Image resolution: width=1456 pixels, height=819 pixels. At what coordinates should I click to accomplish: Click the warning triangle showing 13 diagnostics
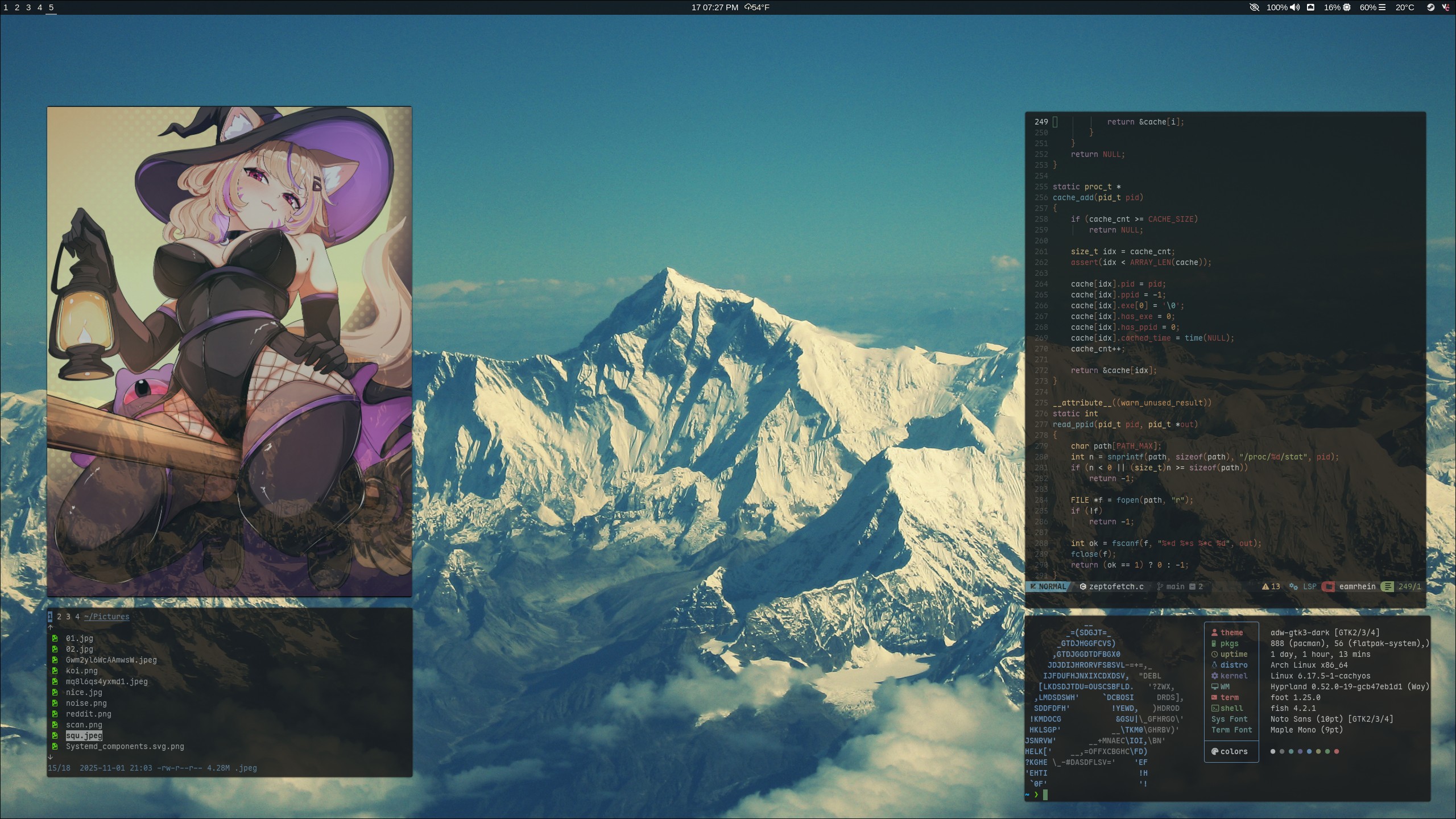[1265, 586]
